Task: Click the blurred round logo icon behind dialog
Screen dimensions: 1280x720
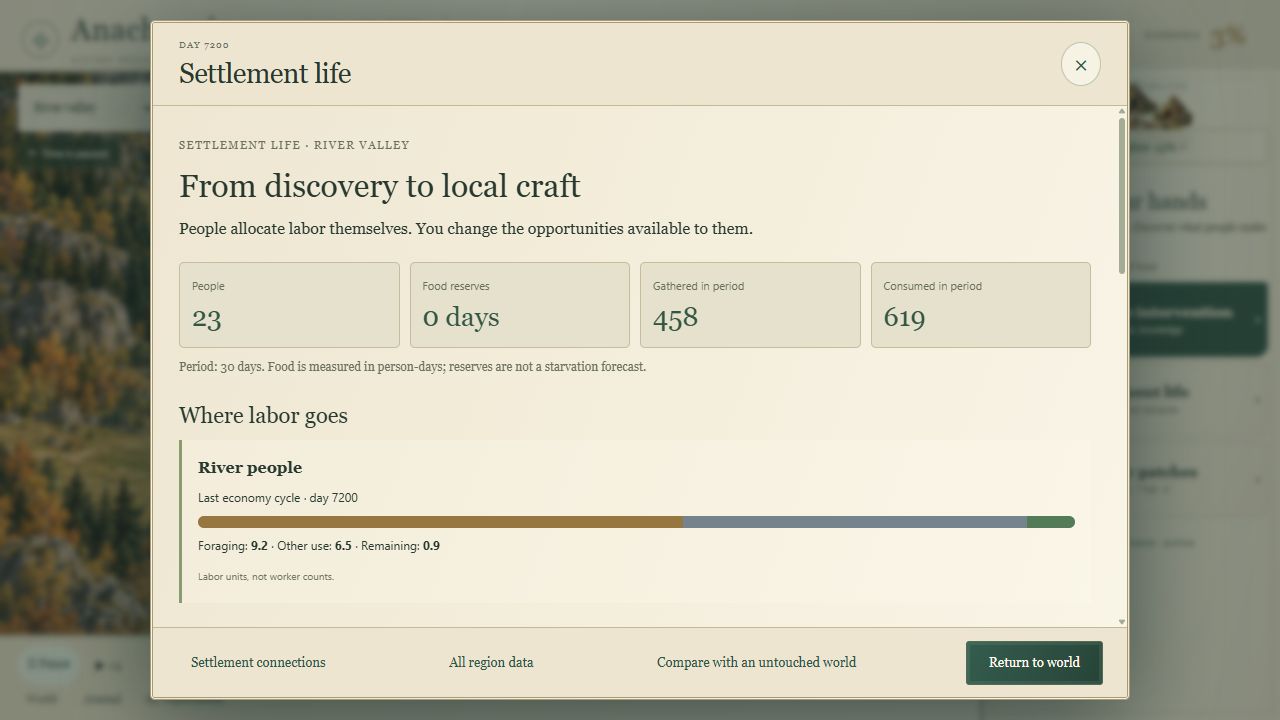Action: click(41, 41)
